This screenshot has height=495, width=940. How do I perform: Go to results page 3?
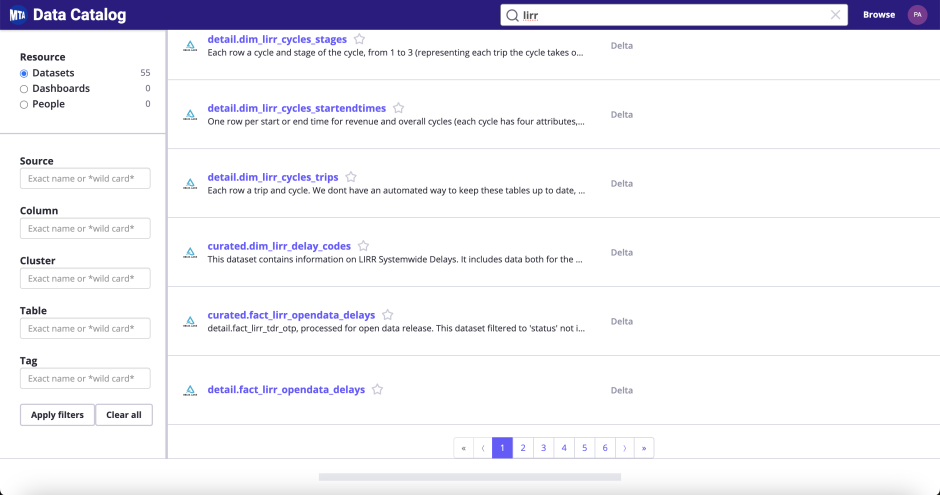[x=543, y=448]
